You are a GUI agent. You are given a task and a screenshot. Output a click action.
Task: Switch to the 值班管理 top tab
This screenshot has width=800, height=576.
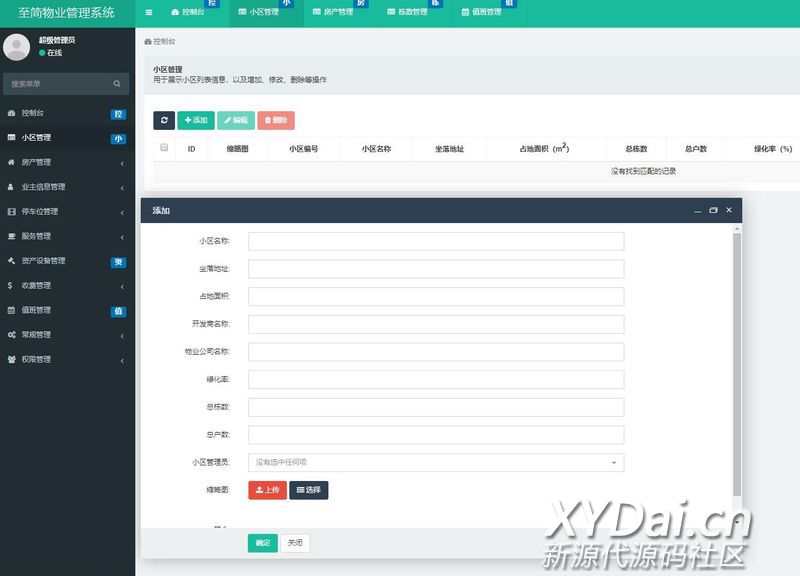(x=481, y=12)
